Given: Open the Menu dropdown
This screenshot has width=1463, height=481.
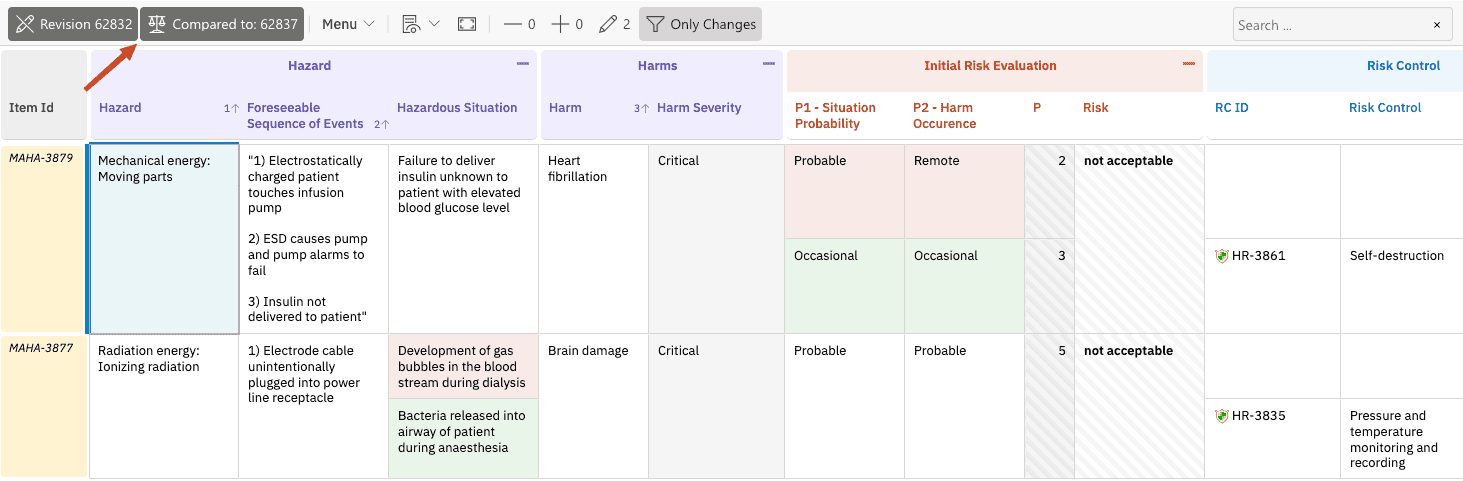Looking at the screenshot, I should (x=348, y=24).
